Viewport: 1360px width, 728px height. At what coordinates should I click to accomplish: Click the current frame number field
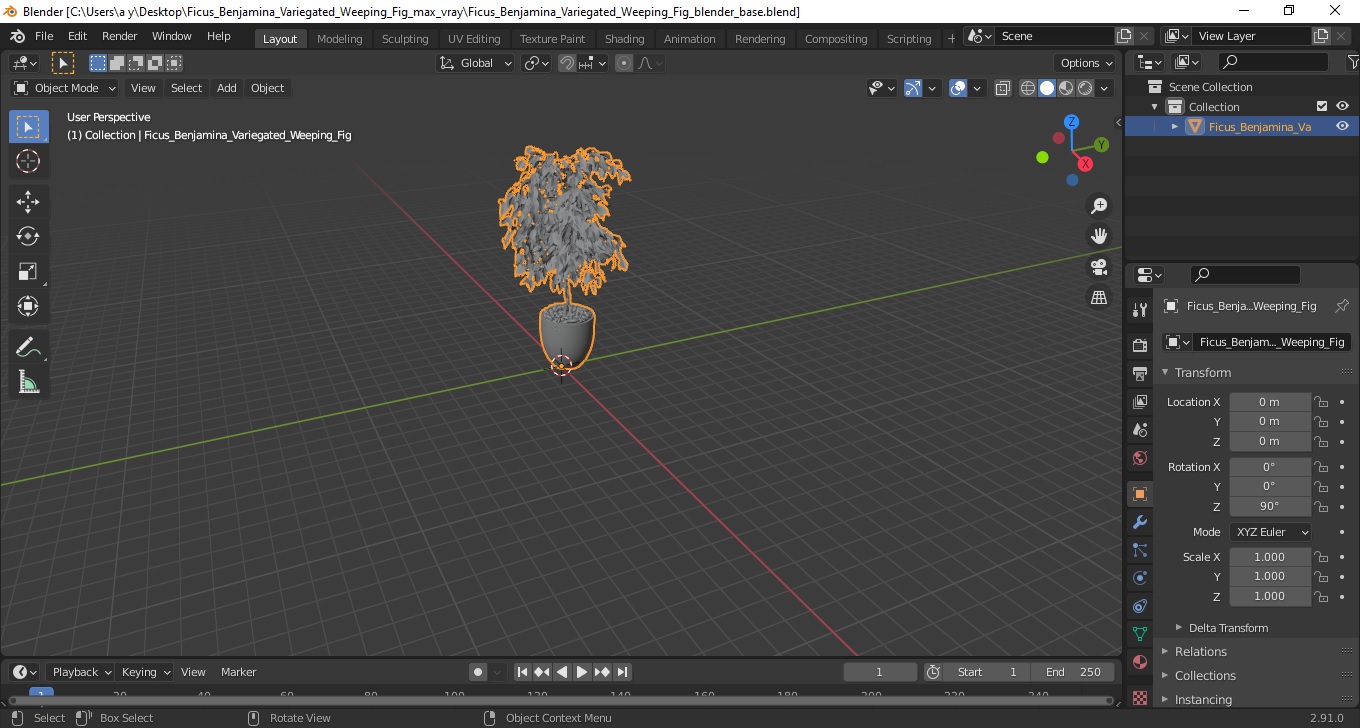tap(880, 672)
